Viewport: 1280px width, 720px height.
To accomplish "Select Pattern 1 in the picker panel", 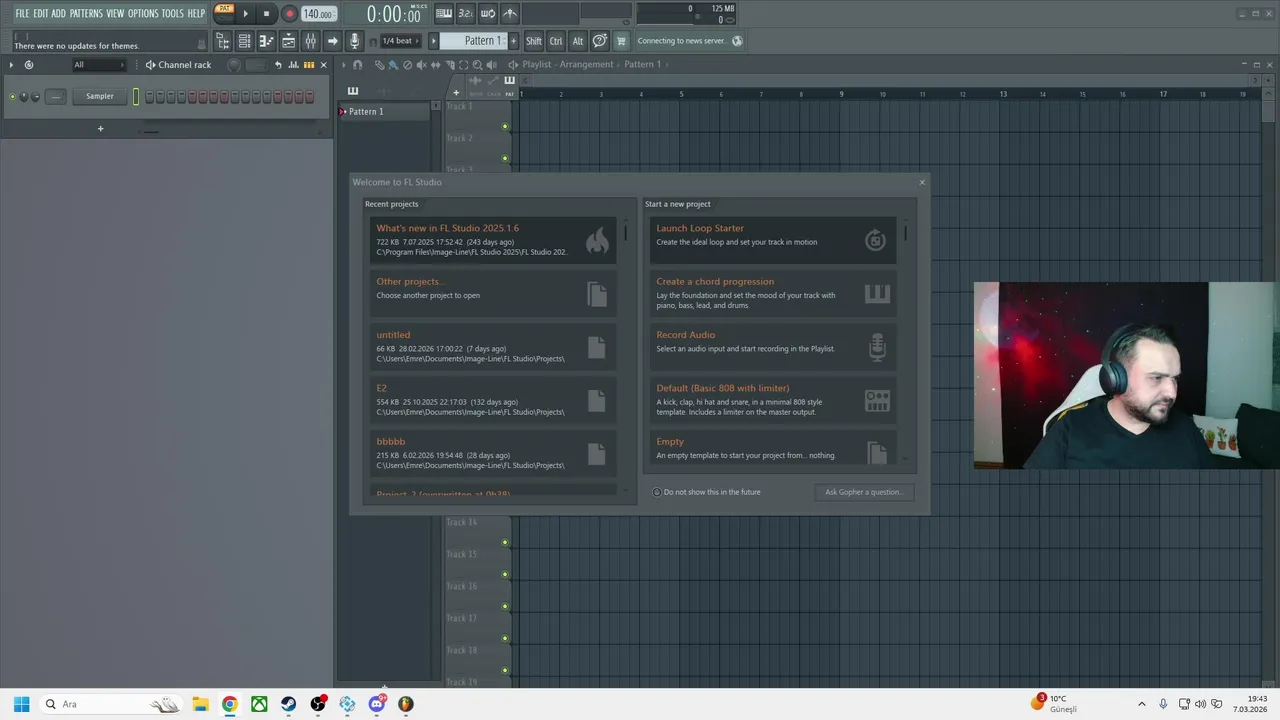I will pos(384,111).
